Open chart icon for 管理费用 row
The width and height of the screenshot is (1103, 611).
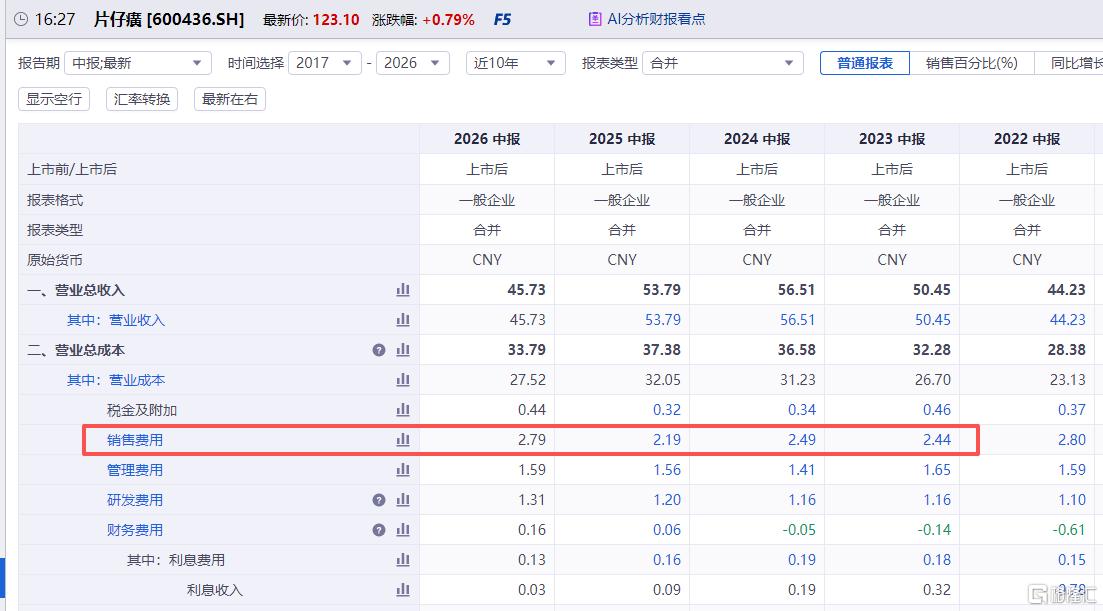(403, 470)
